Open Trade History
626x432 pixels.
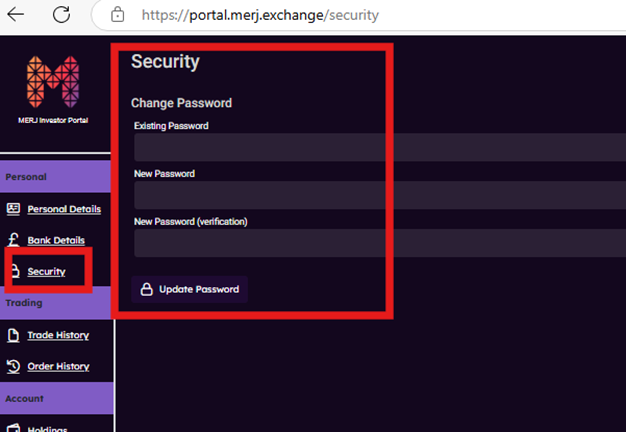(x=58, y=335)
